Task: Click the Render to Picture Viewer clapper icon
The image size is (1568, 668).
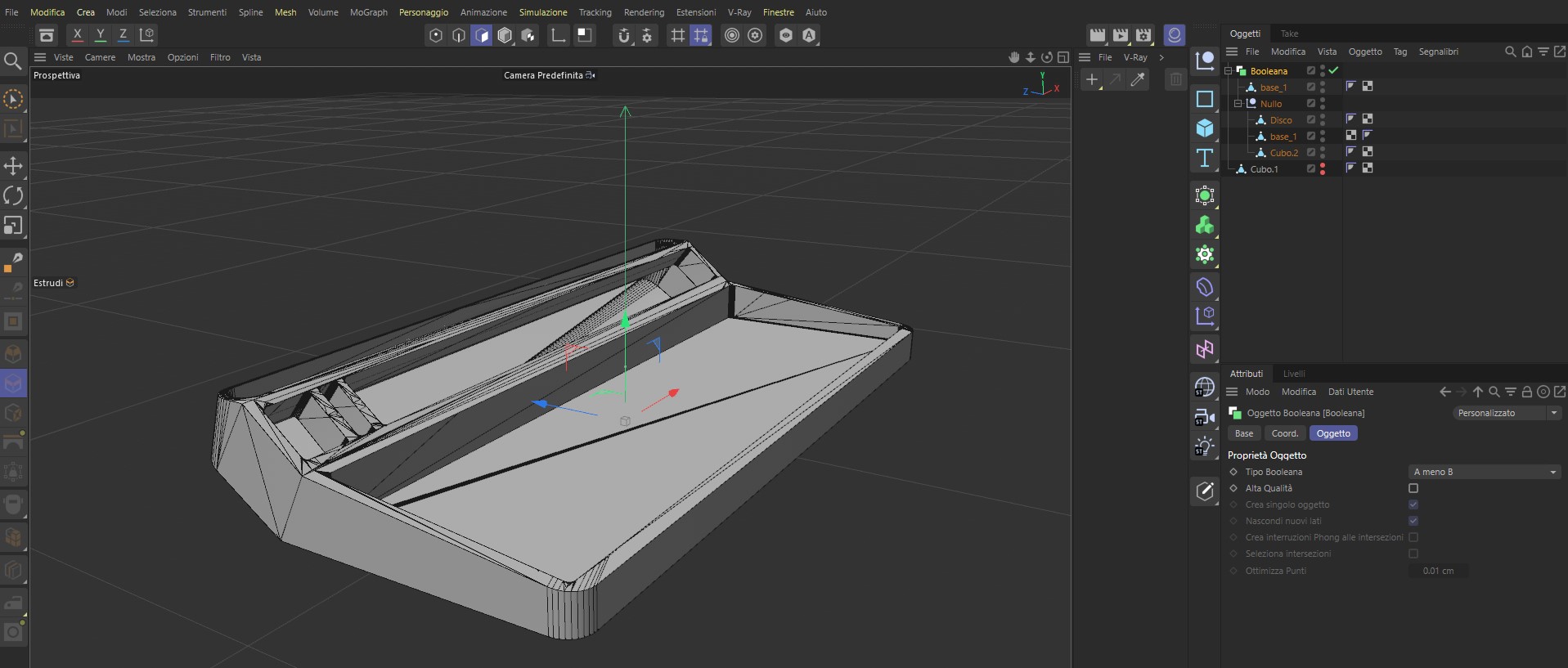Action: click(x=1121, y=35)
